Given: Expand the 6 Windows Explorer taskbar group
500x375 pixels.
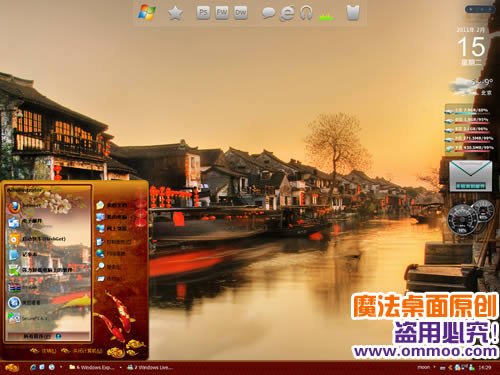Looking at the screenshot, I should [92, 367].
